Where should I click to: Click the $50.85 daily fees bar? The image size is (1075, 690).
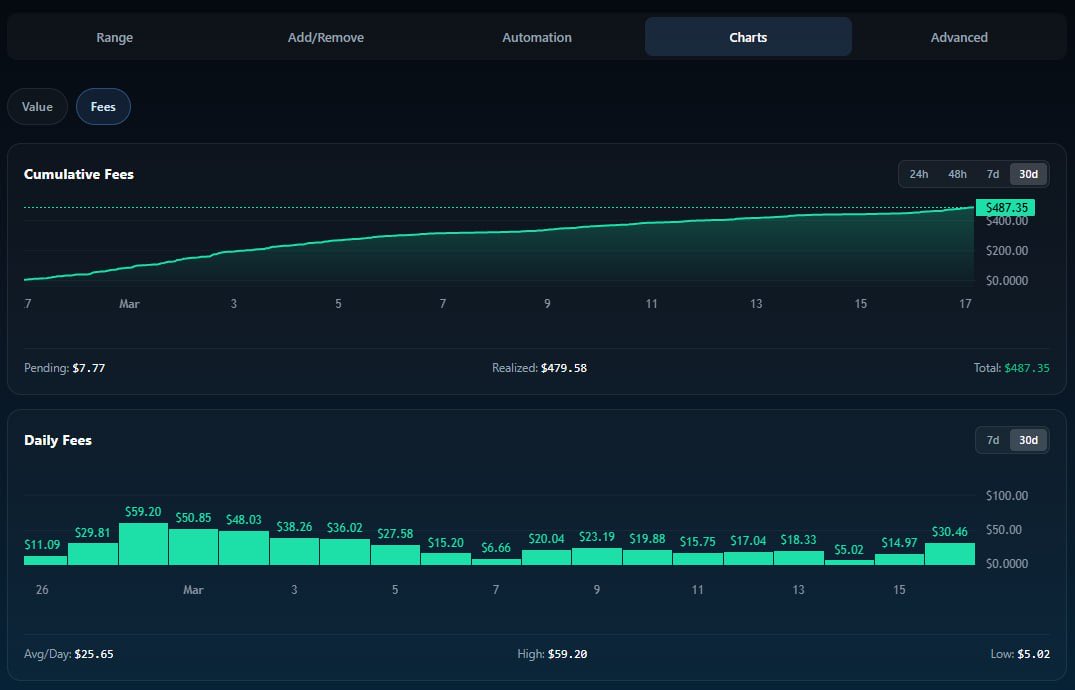point(193,547)
